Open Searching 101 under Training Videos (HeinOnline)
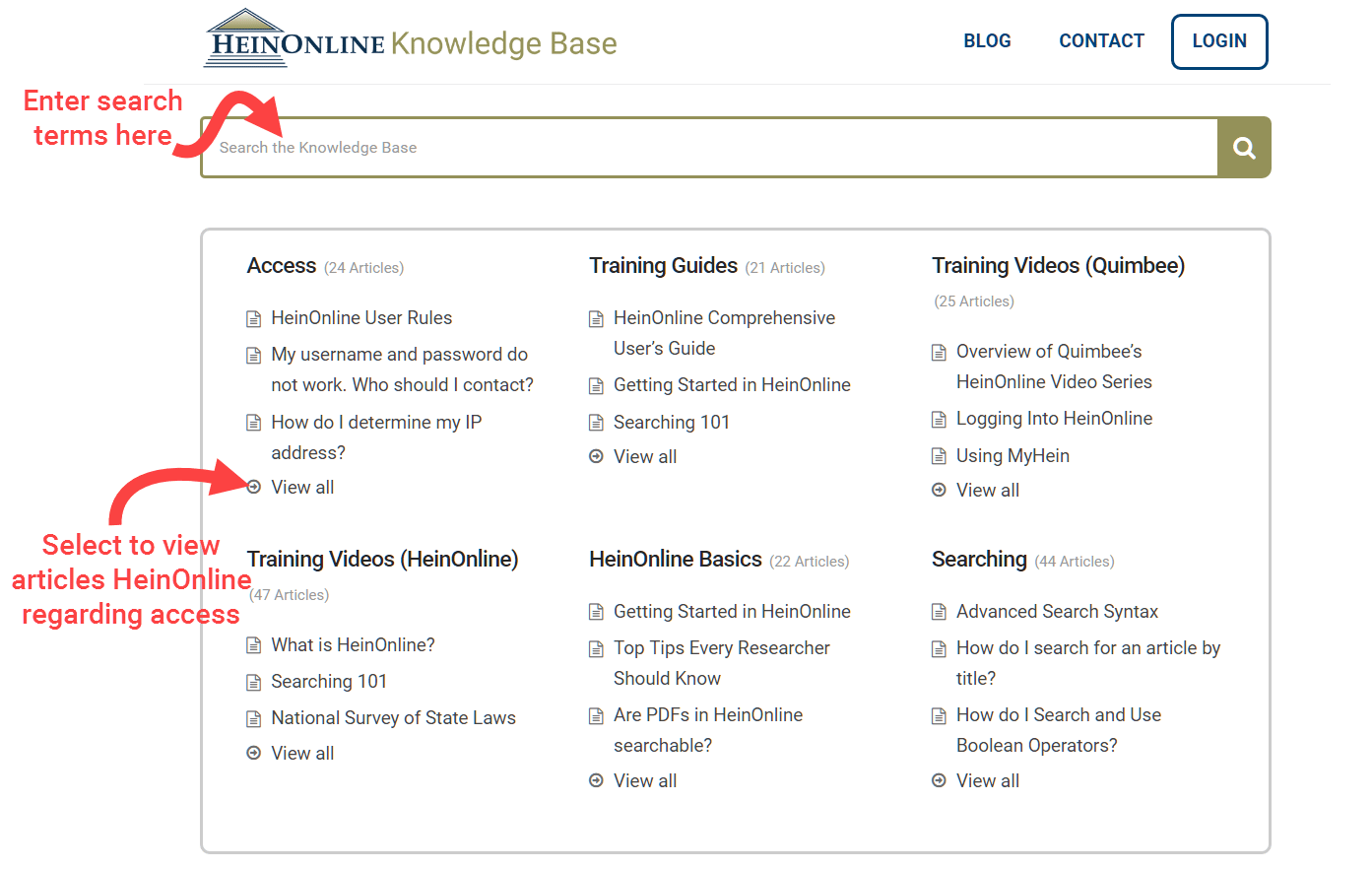1372x869 pixels. point(329,682)
